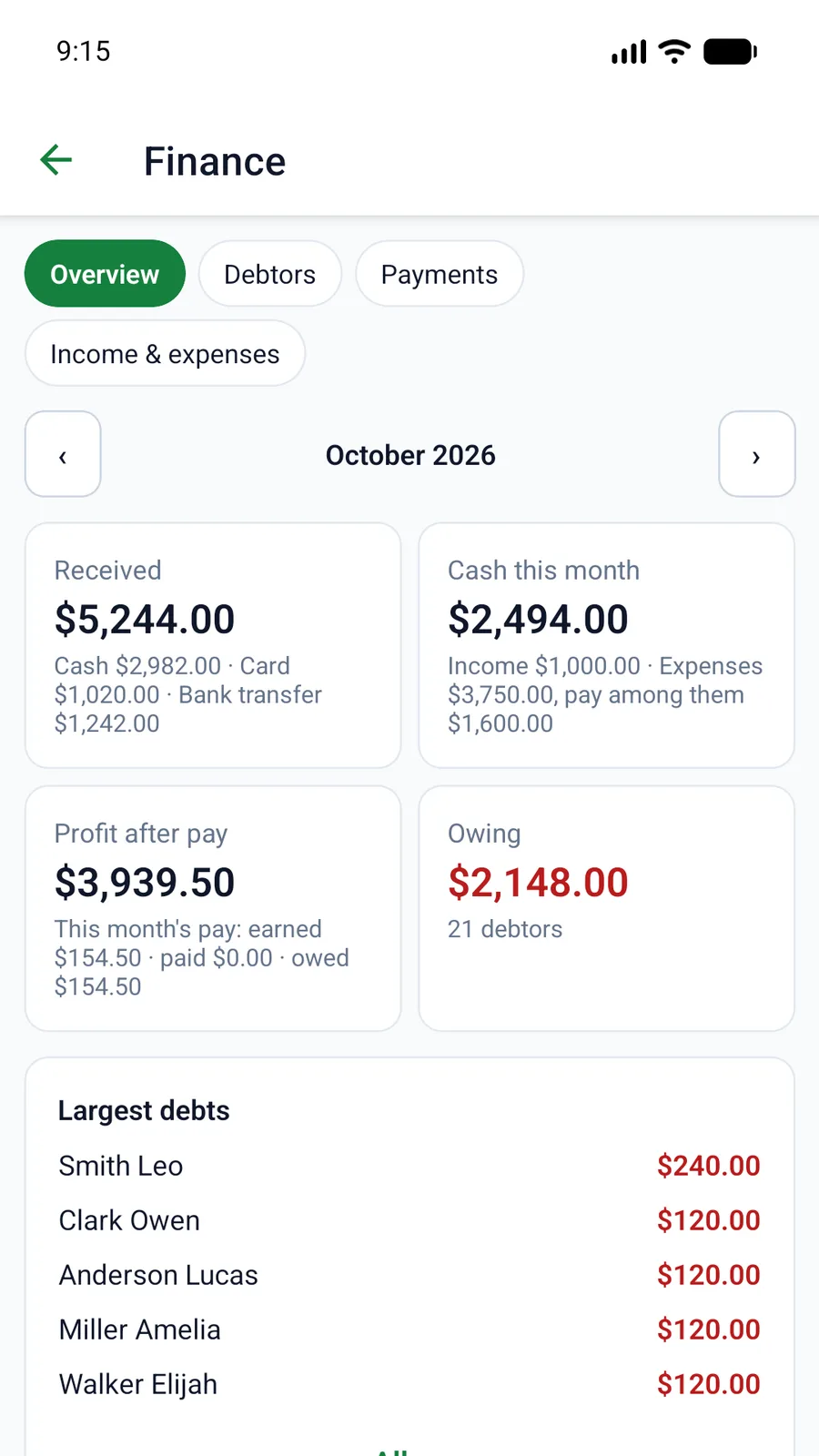The height and width of the screenshot is (1456, 819).
Task: Open the Profit after pay card
Action: [213, 908]
